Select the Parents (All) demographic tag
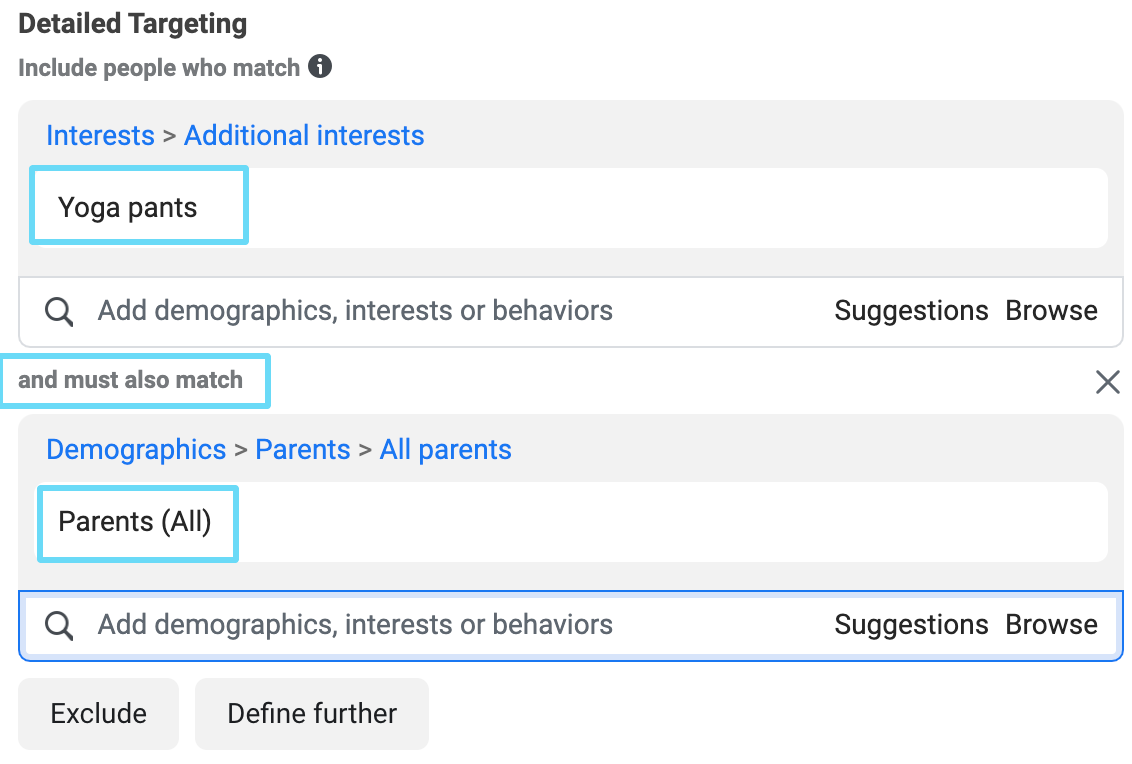This screenshot has width=1132, height=764. point(138,524)
